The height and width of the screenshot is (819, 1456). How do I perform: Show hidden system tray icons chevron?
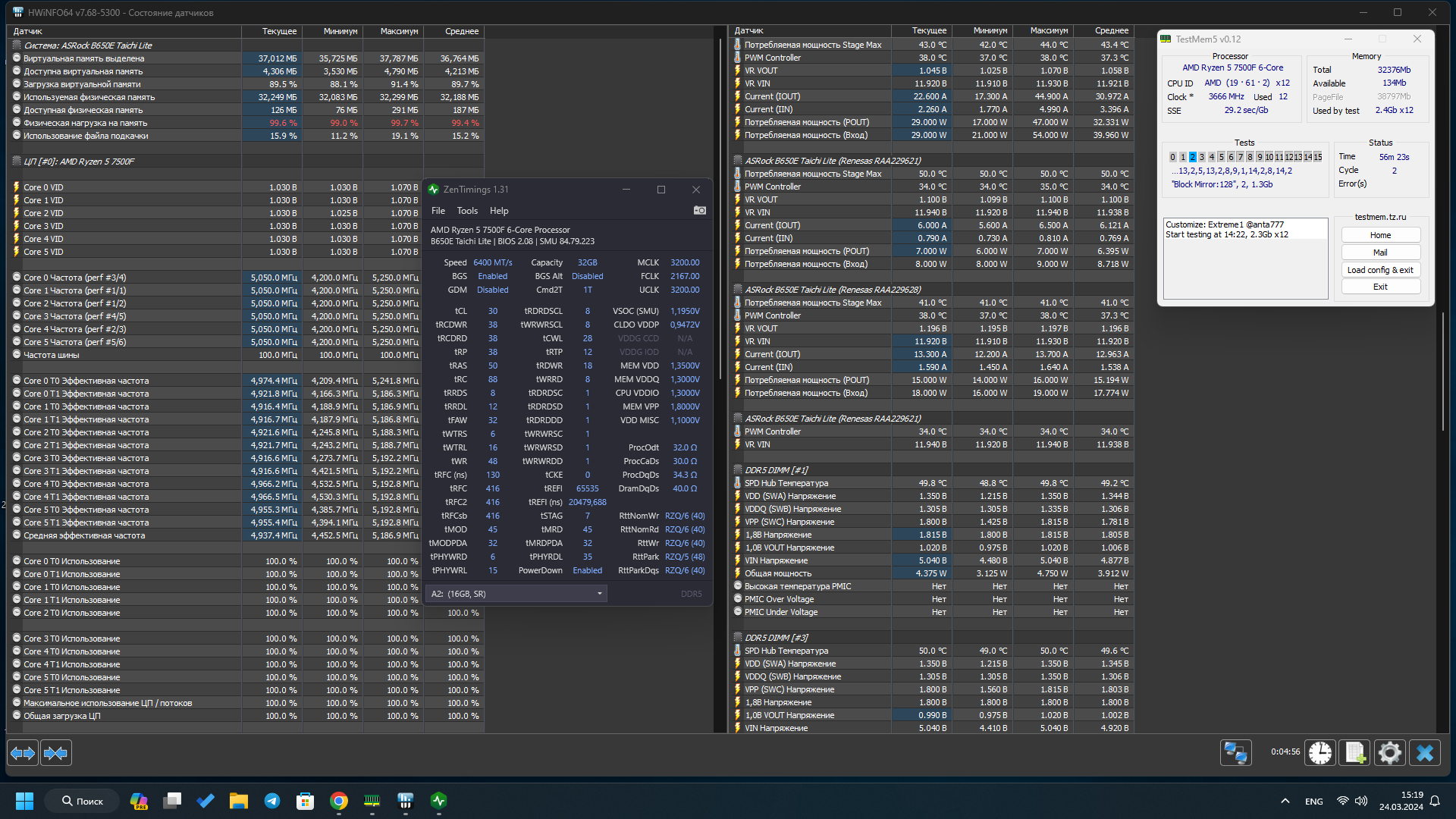click(1285, 801)
